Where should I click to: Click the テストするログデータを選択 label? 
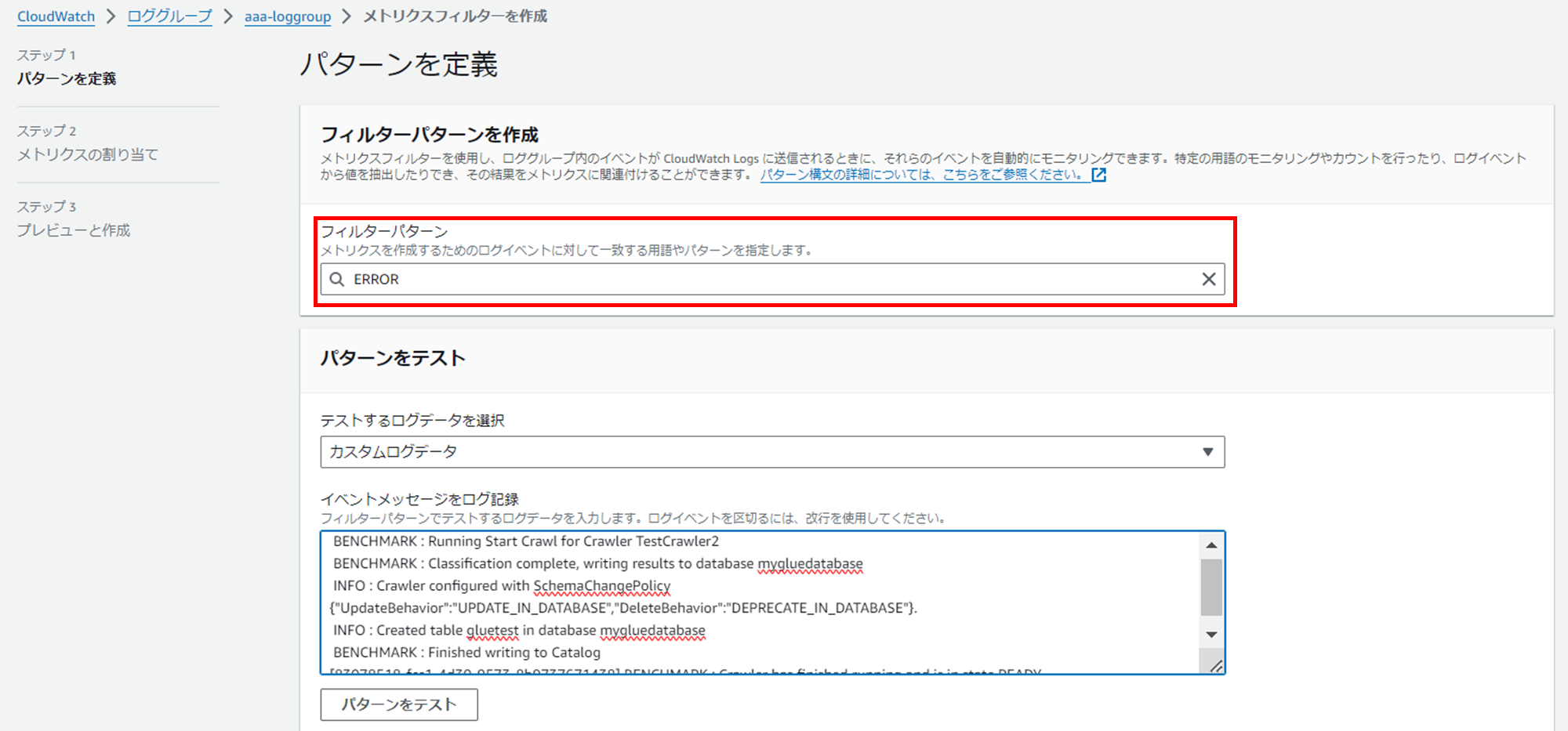coord(412,421)
